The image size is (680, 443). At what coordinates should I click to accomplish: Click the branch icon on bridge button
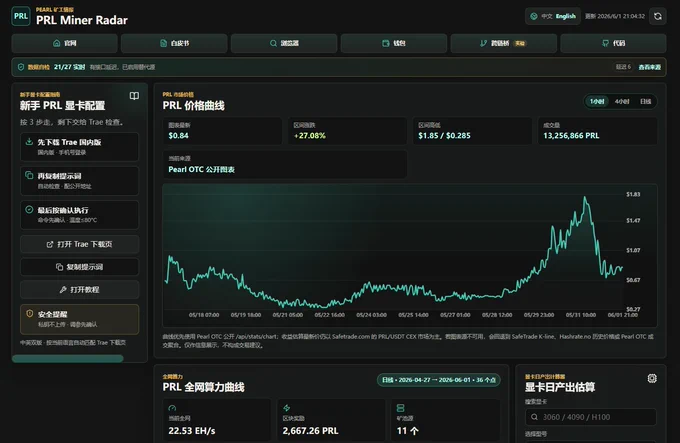(x=483, y=43)
